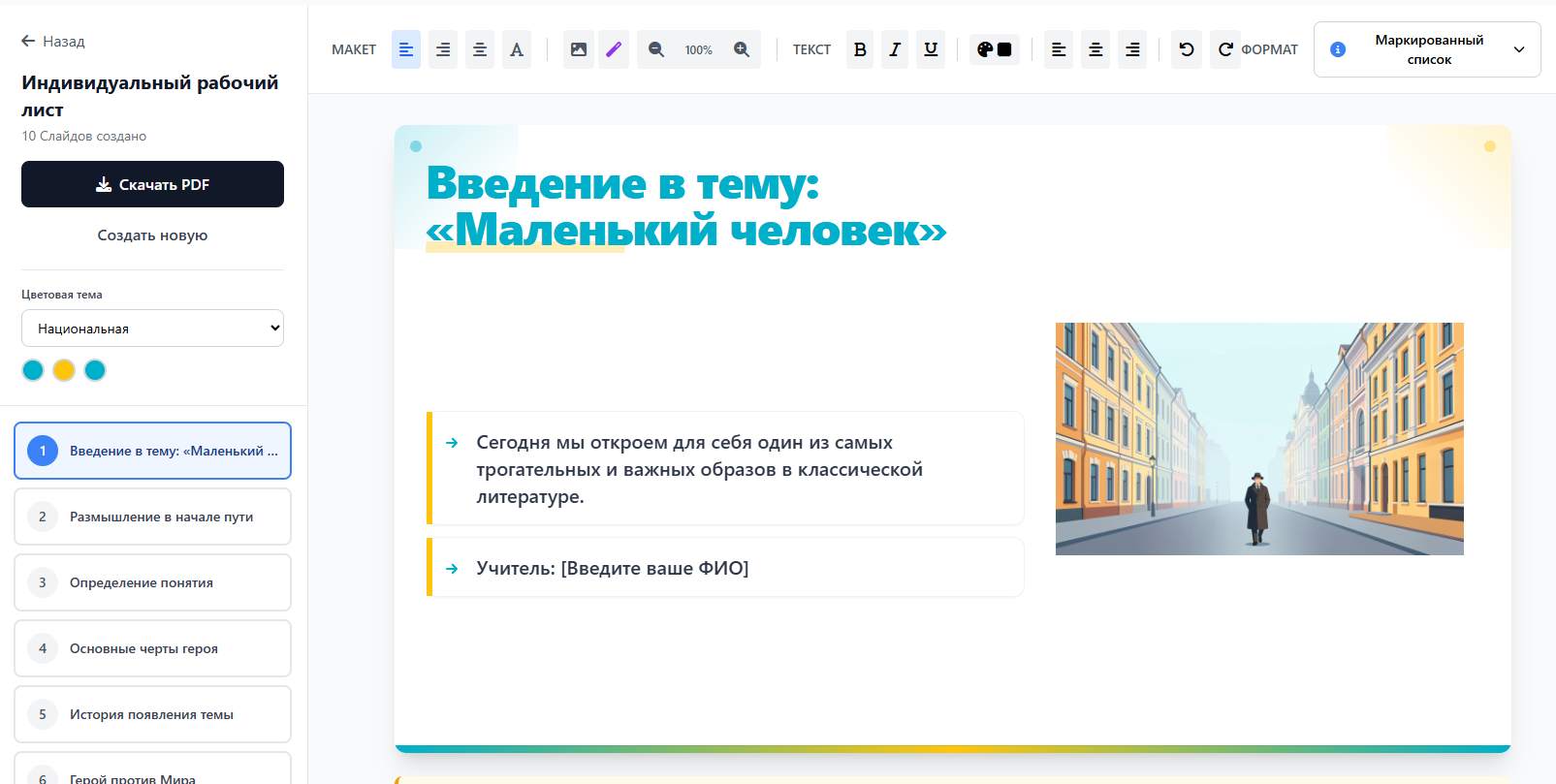
Task: Toggle the left-aligned layout option
Action: pyautogui.click(x=406, y=49)
